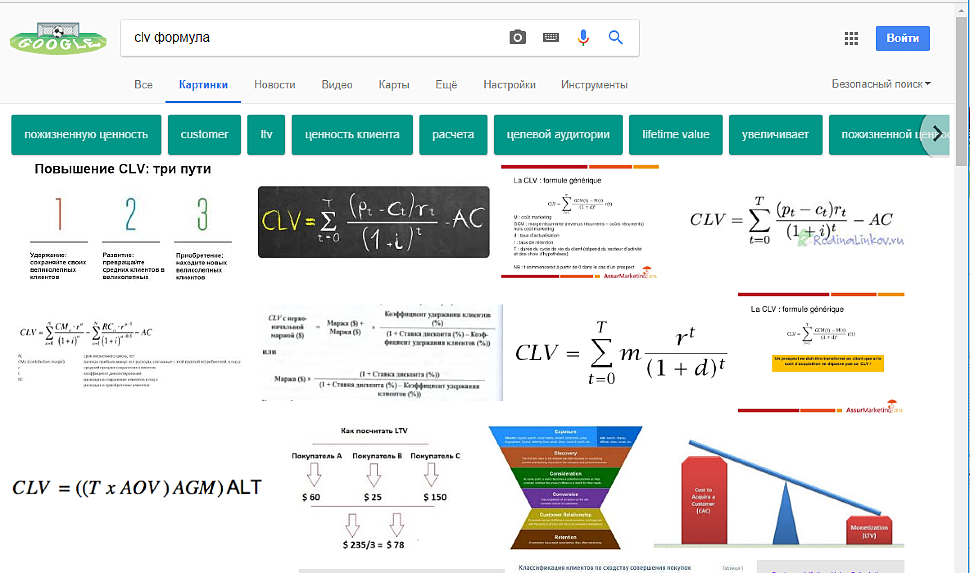This screenshot has height=573, width=970.
Task: Expand the Ещё menu
Action: (x=446, y=85)
